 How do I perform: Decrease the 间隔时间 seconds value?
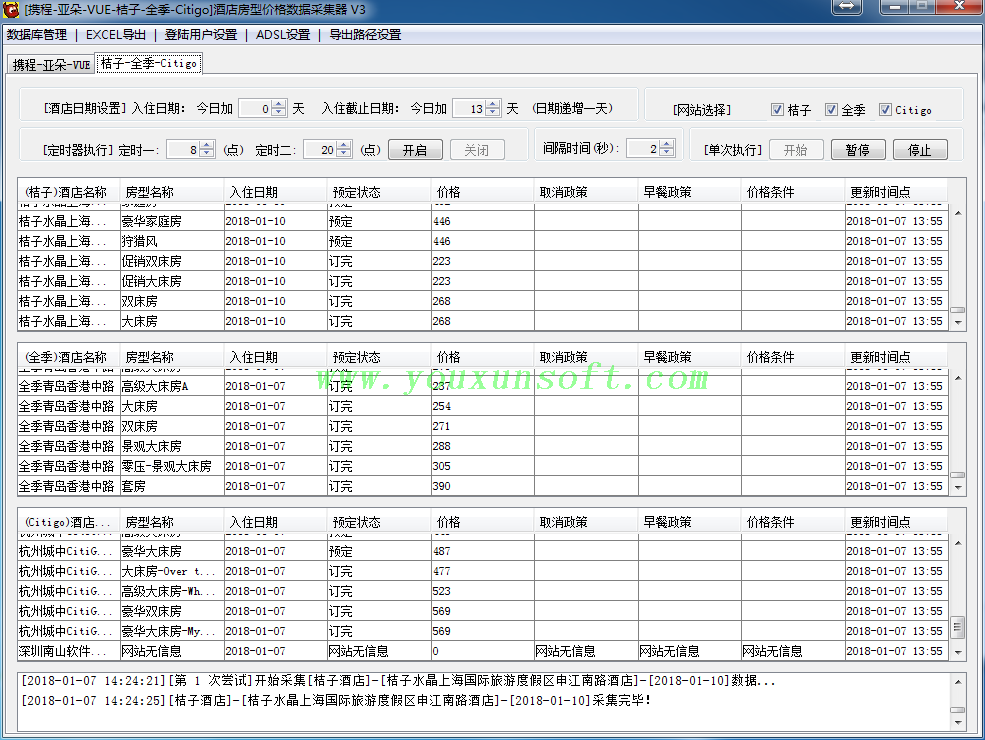coord(667,153)
